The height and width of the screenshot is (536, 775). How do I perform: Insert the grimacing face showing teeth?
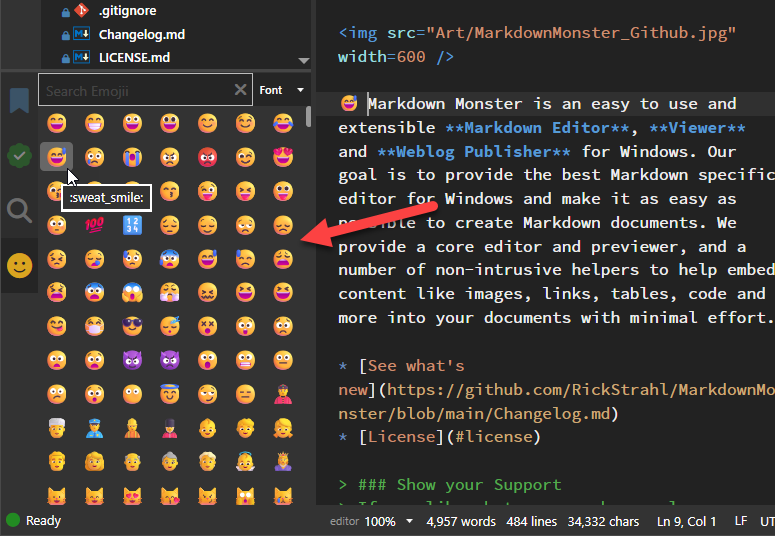click(x=245, y=360)
